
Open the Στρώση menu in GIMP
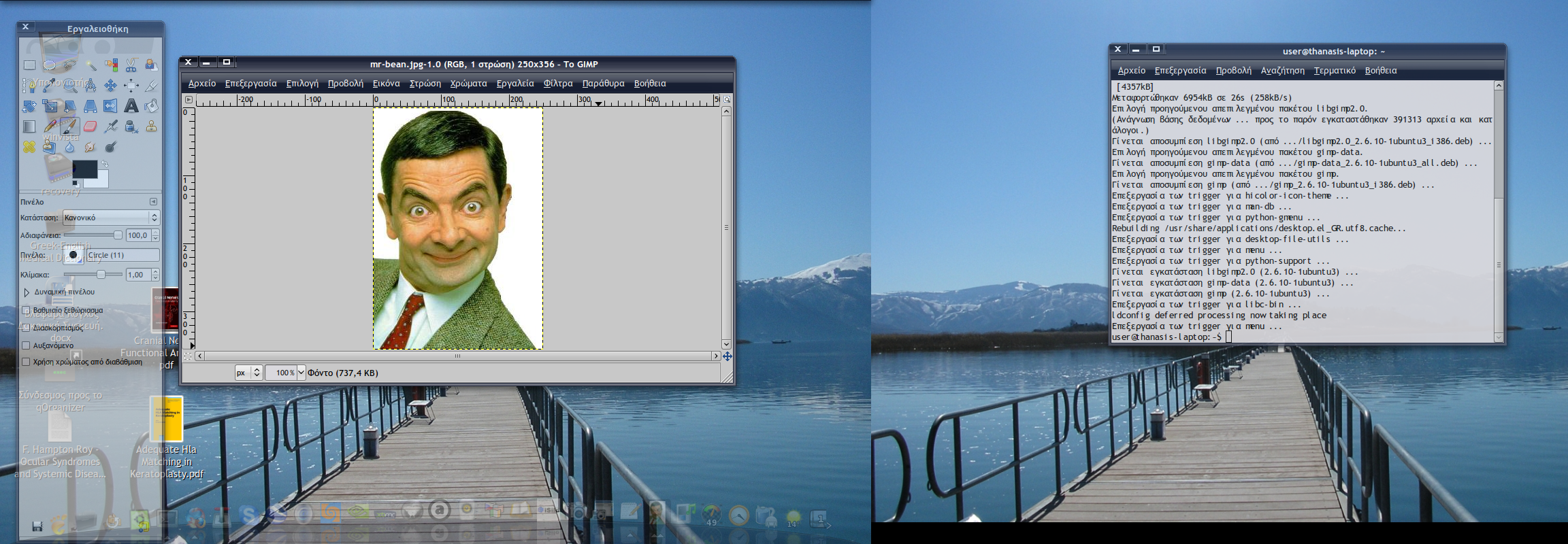(425, 84)
